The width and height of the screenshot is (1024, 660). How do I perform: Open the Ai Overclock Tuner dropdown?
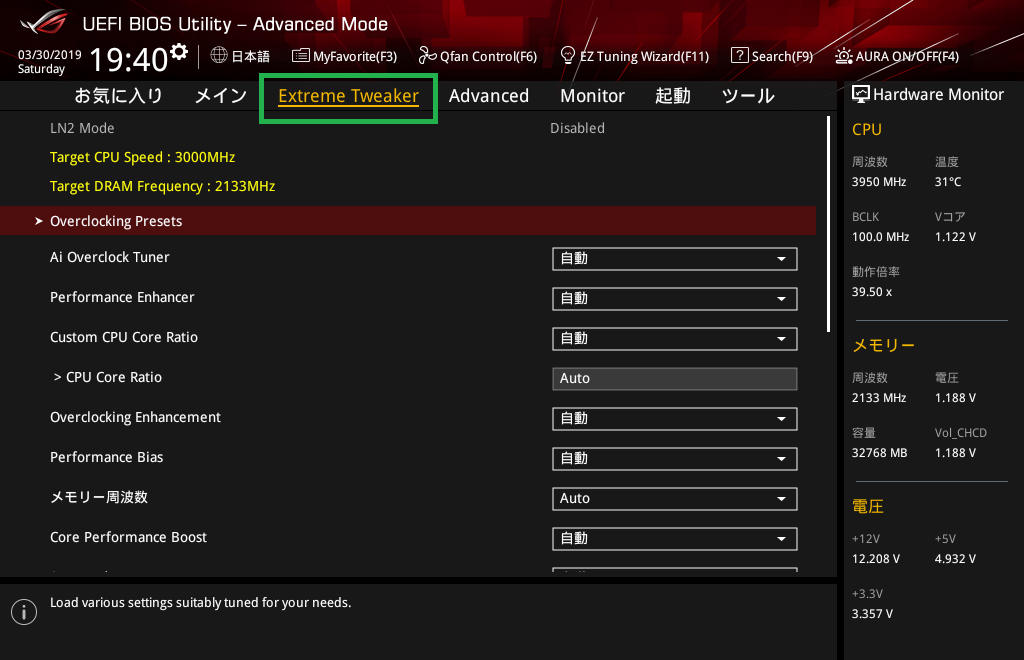click(675, 259)
